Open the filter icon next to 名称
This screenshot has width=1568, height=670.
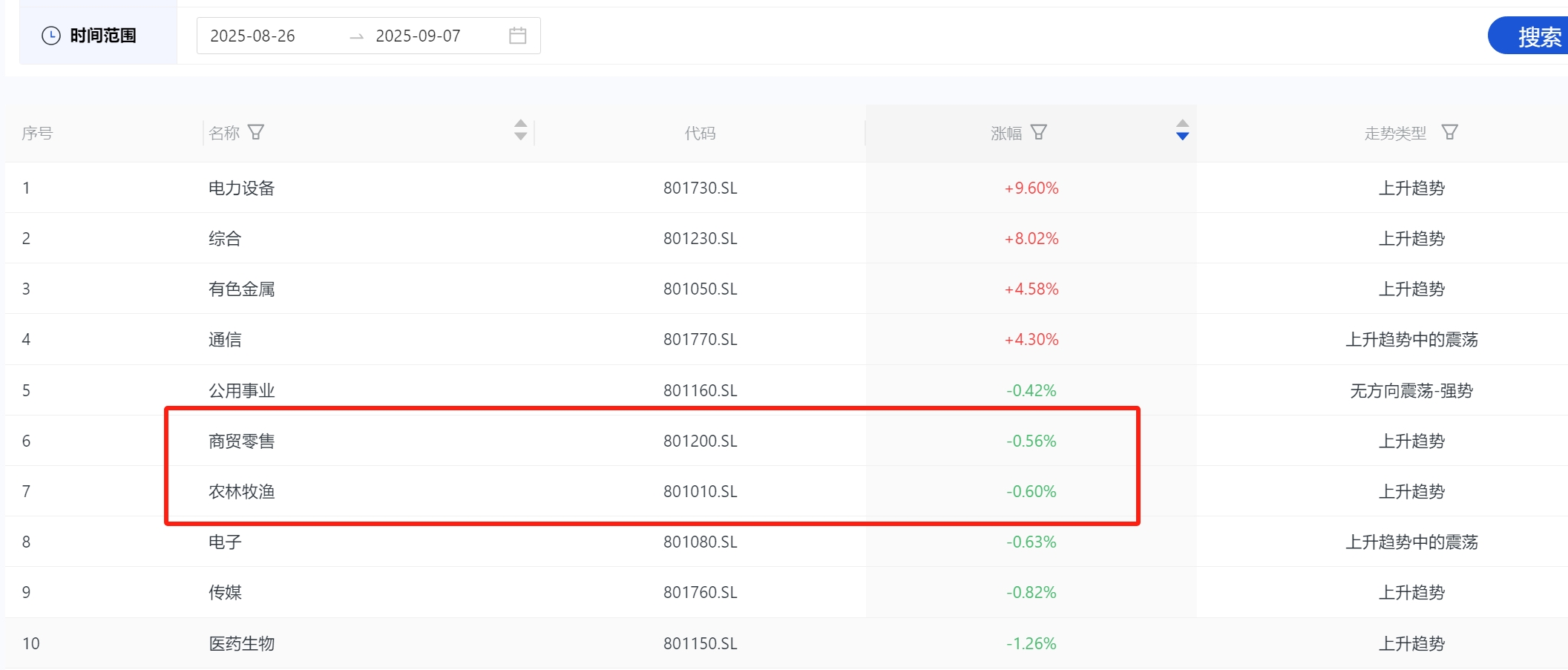pos(256,132)
